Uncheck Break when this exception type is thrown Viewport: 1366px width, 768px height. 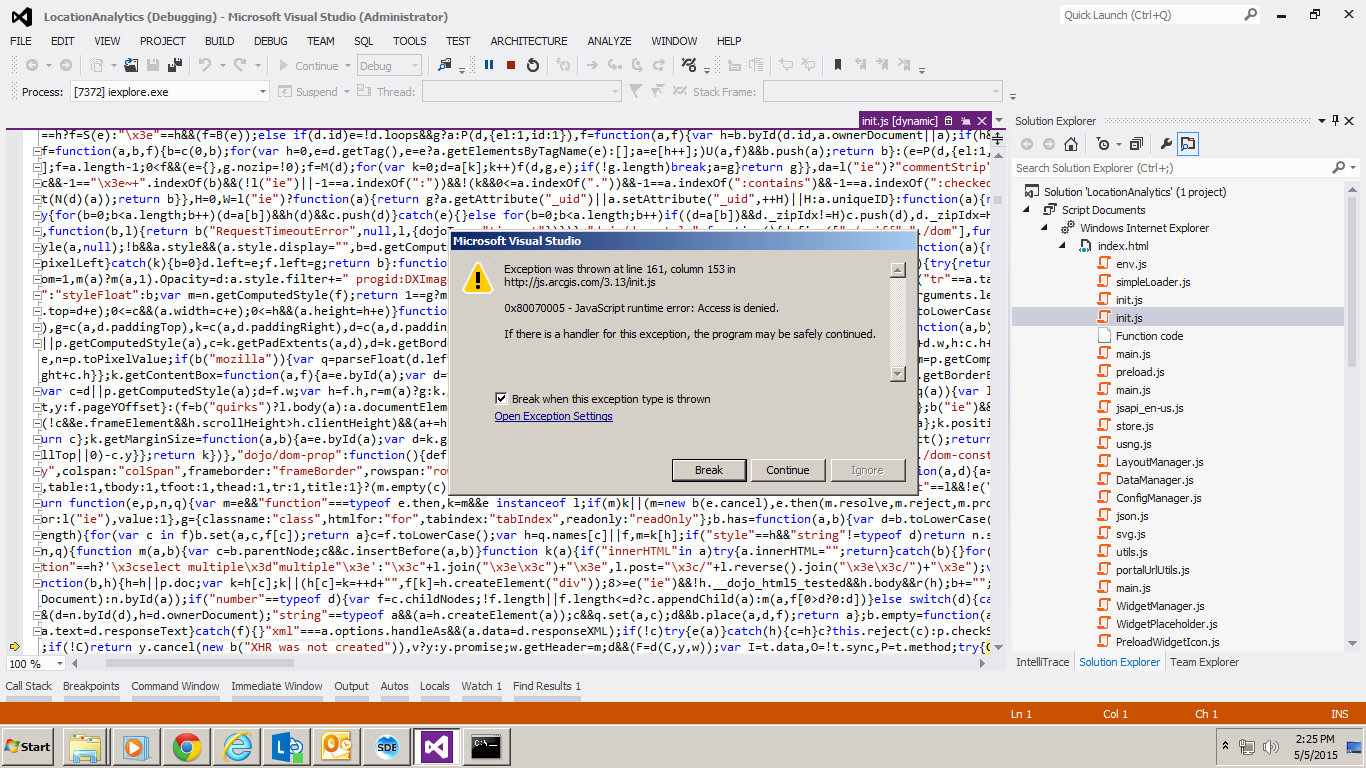(x=502, y=399)
